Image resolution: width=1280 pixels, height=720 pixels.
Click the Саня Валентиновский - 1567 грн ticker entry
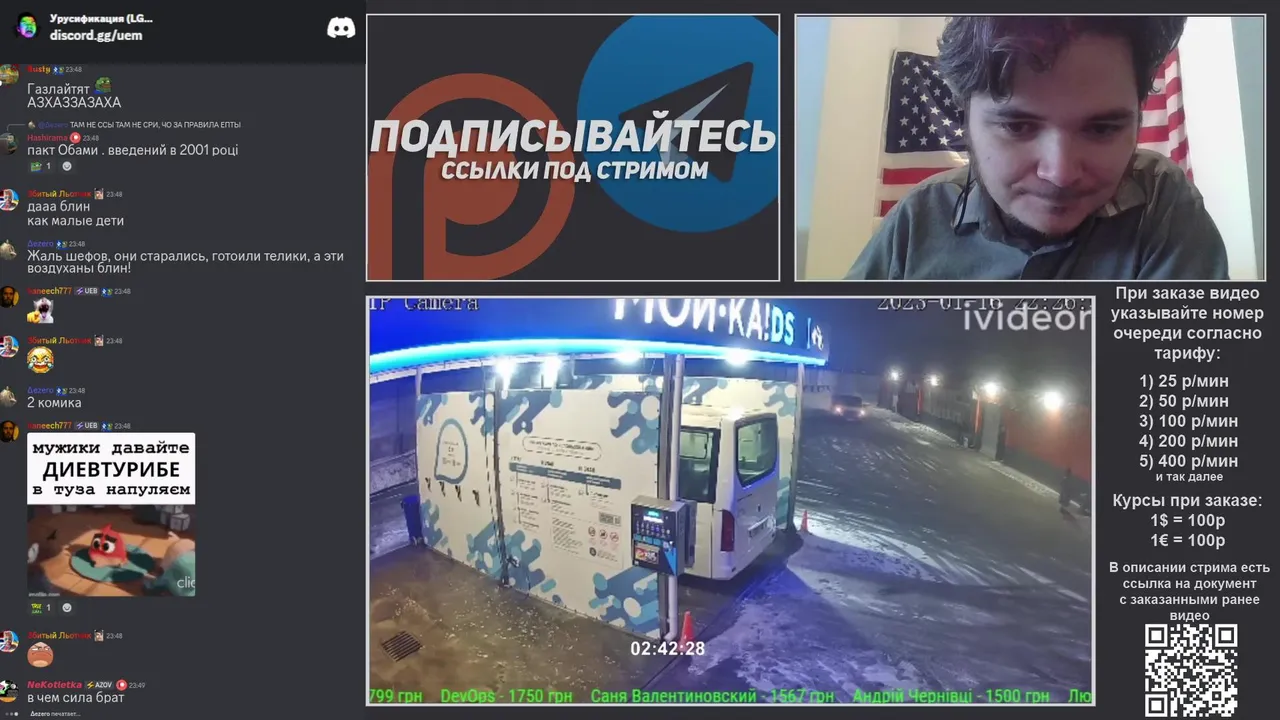coord(712,696)
